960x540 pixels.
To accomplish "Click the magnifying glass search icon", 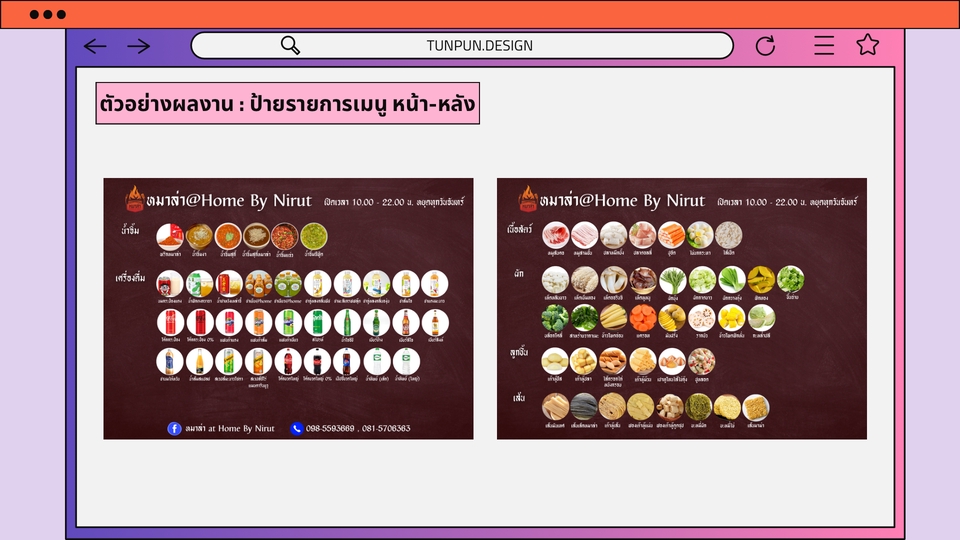I will pos(290,45).
